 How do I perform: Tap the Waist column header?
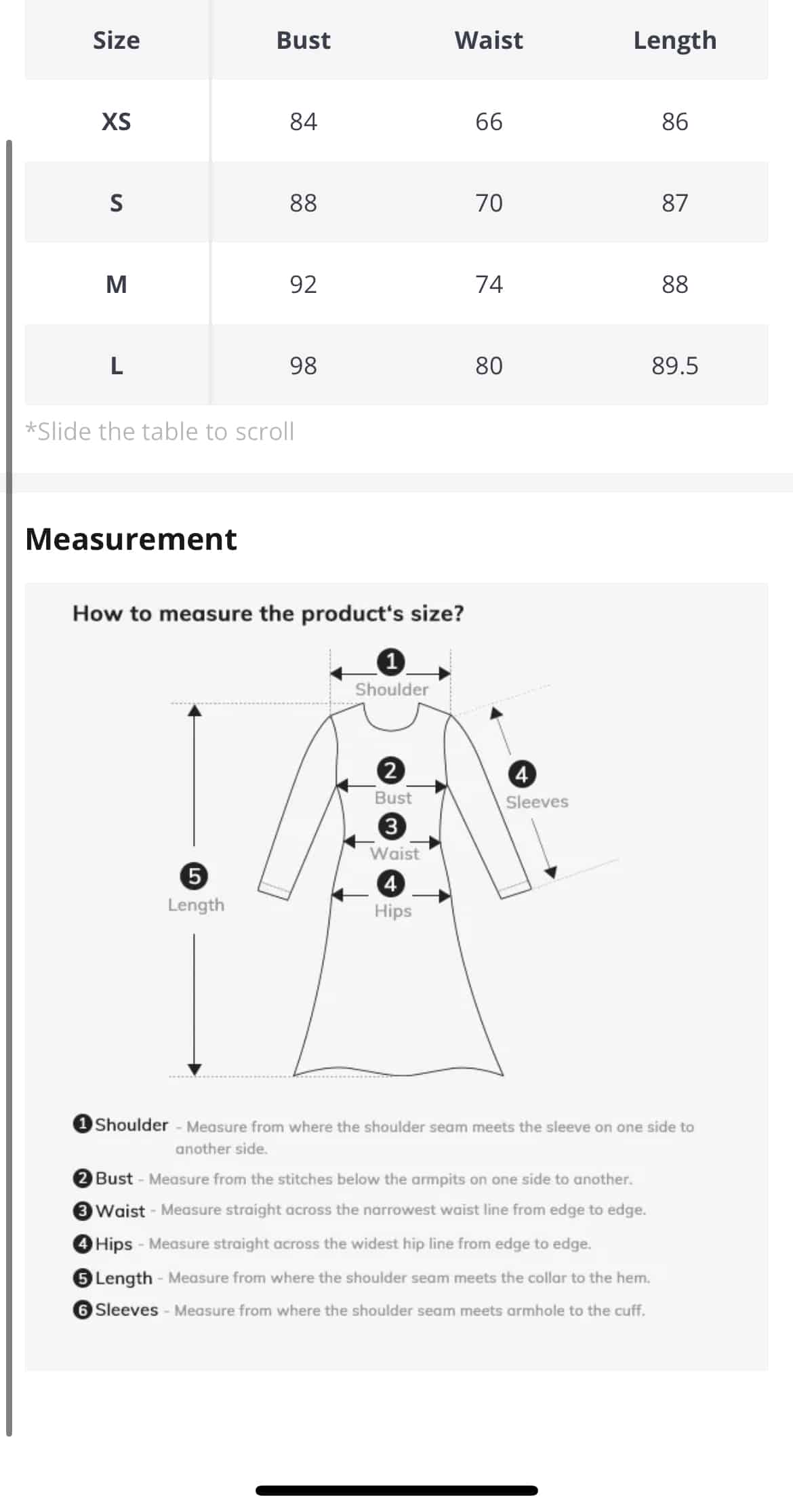click(x=489, y=41)
